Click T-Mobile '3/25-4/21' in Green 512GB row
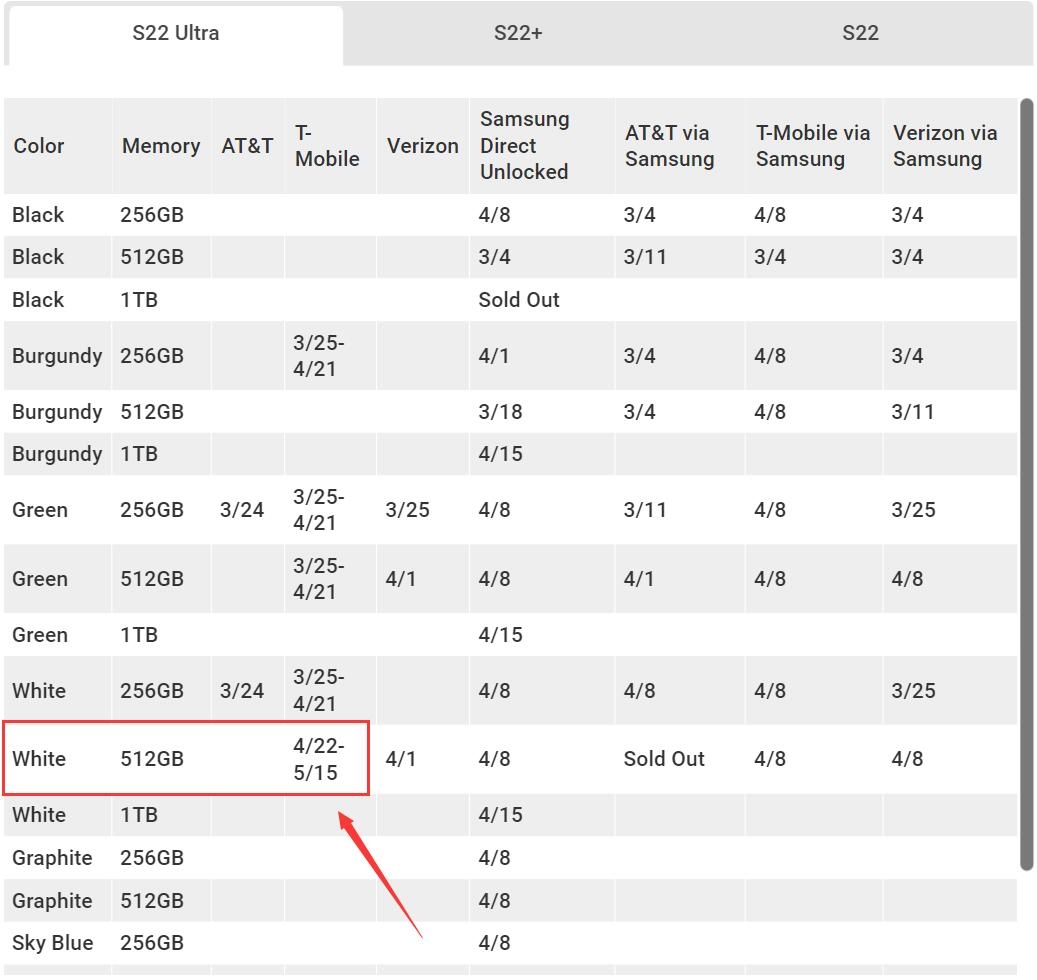This screenshot has height=980, width=1037. pos(319,579)
